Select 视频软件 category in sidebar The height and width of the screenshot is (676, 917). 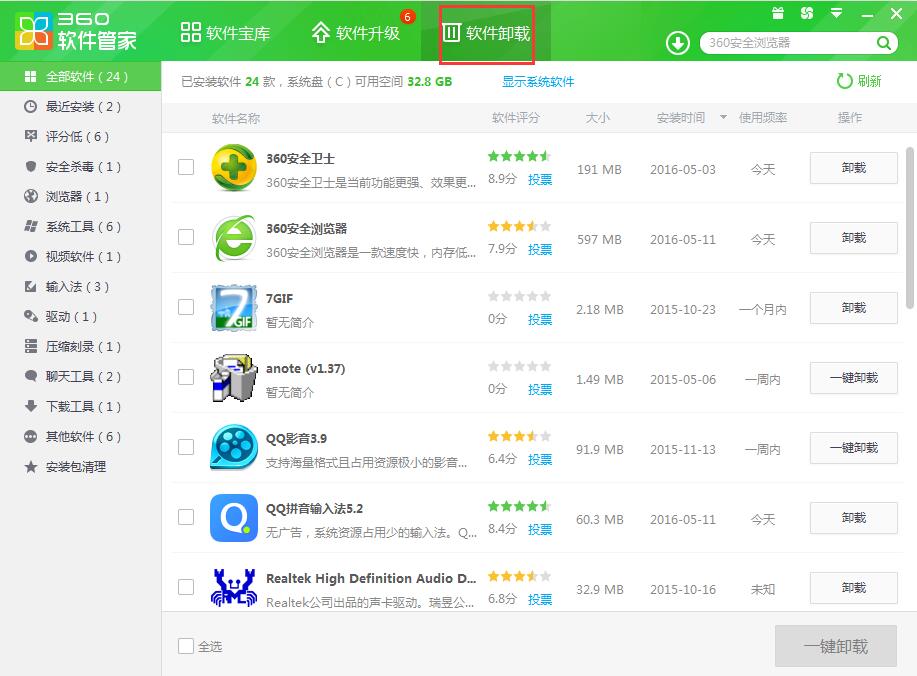point(80,256)
